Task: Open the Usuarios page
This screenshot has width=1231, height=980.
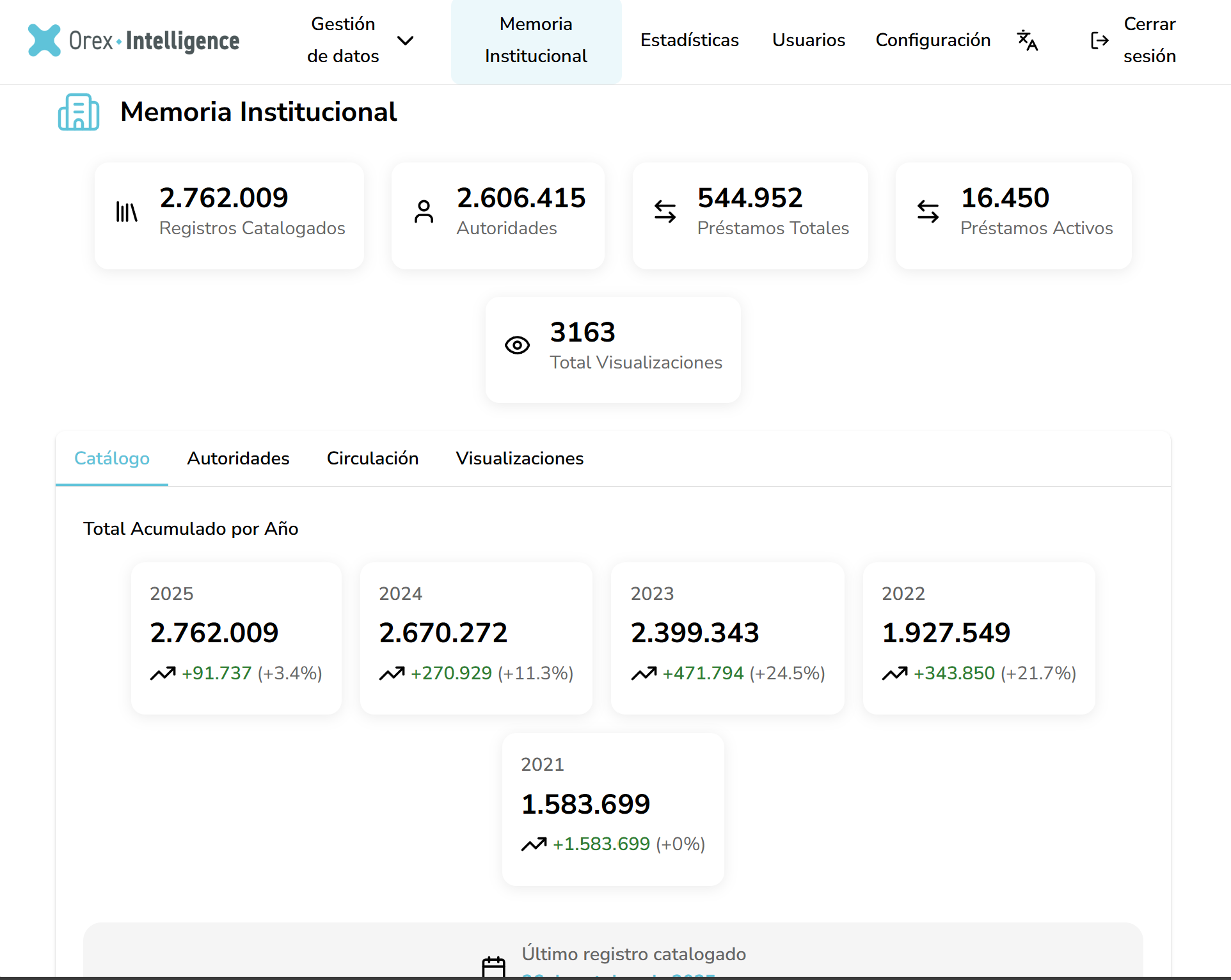Action: click(x=809, y=40)
